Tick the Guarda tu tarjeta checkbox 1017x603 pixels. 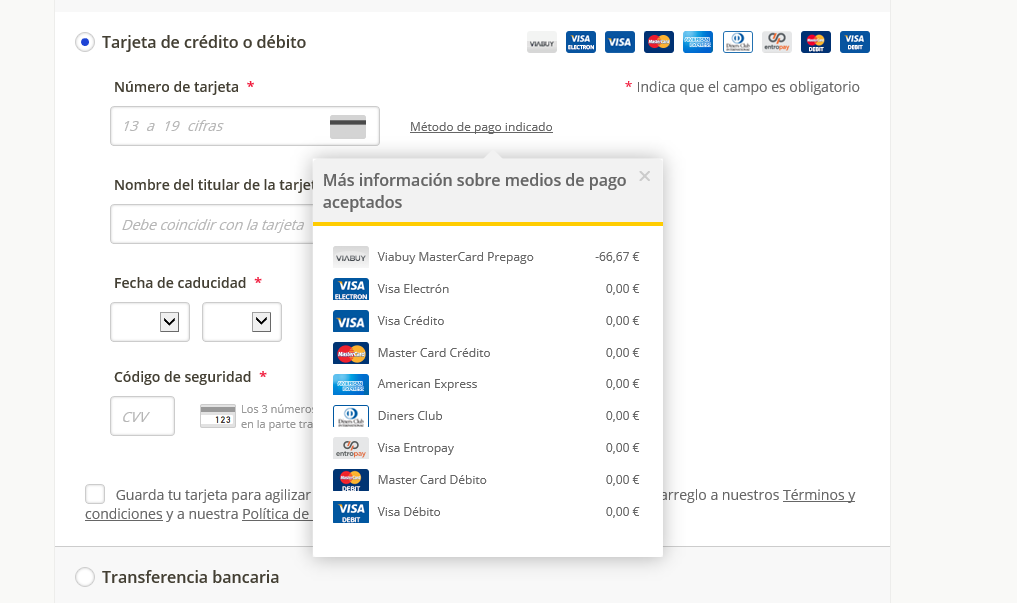(x=95, y=494)
